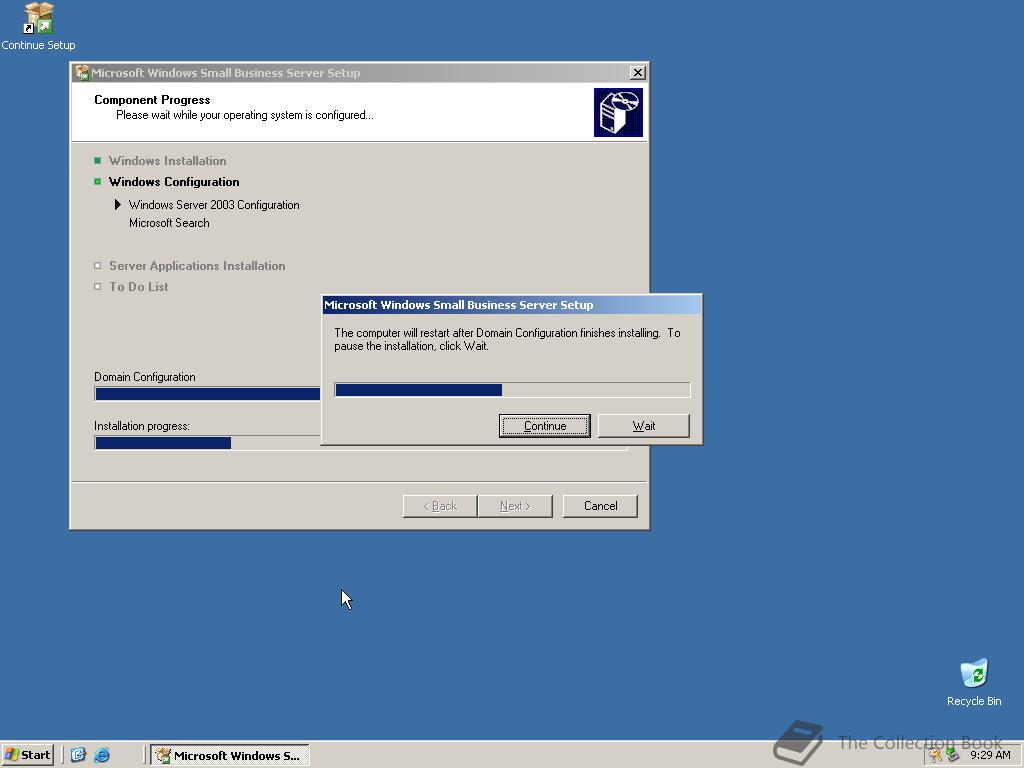The image size is (1024, 768).
Task: Click the server and CD setup graphic
Action: pos(618,112)
